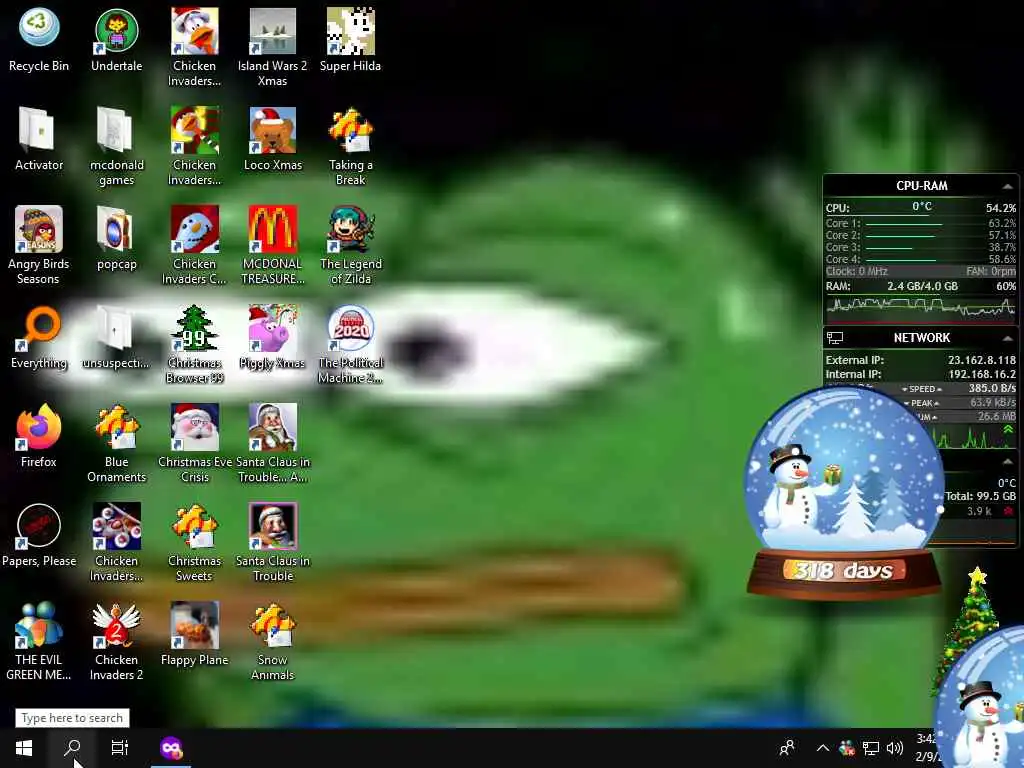
Task: Launch The Legend of Zilda
Action: (x=350, y=246)
